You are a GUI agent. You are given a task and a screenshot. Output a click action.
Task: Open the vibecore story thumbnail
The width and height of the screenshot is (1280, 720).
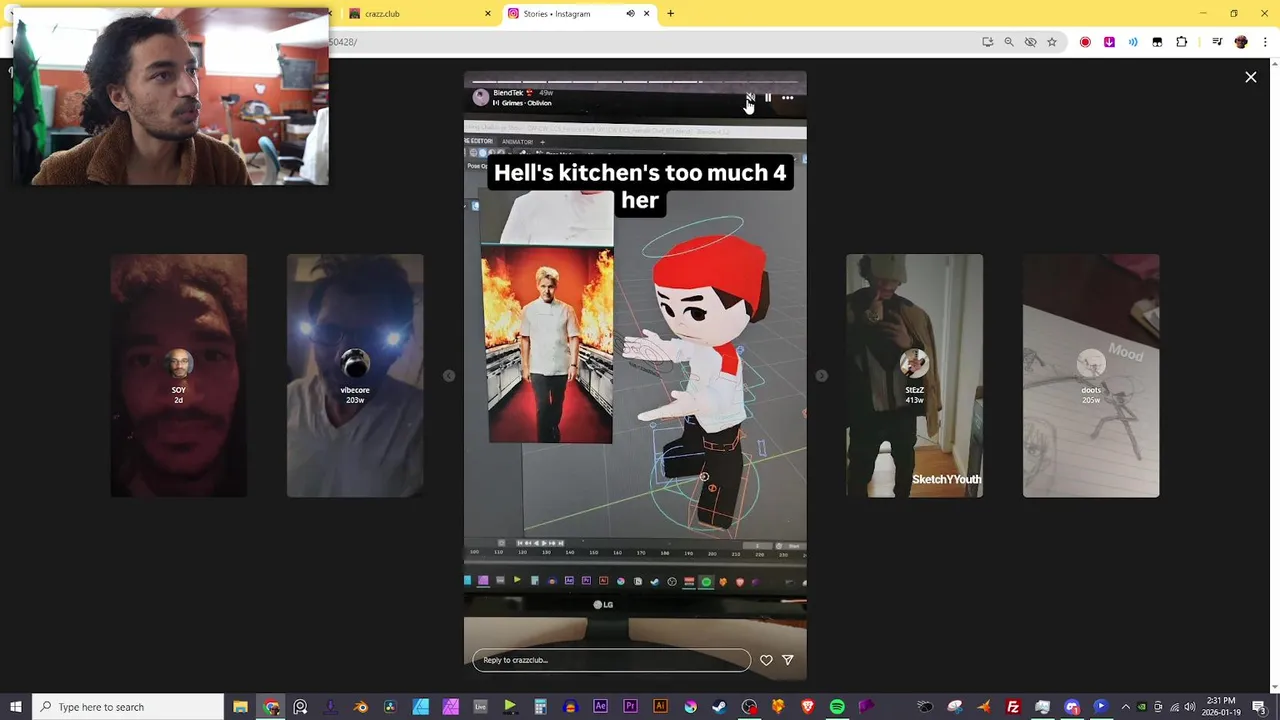tap(355, 376)
